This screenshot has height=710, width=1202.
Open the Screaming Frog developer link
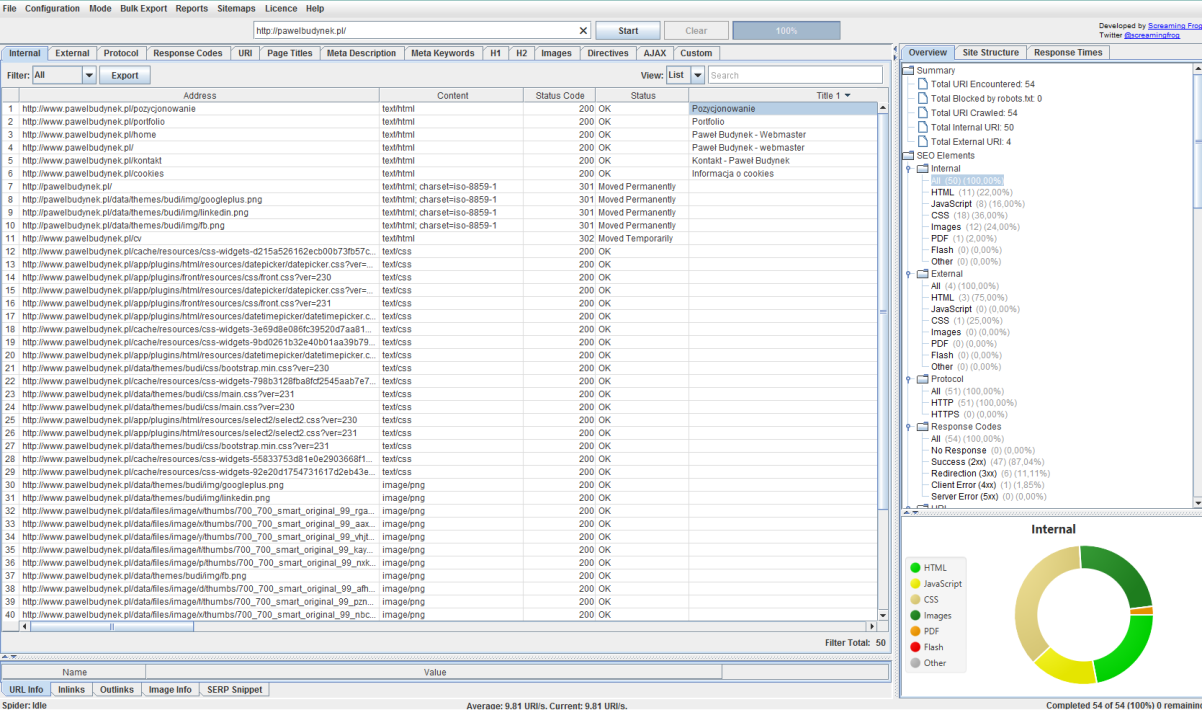pyautogui.click(x=1175, y=26)
